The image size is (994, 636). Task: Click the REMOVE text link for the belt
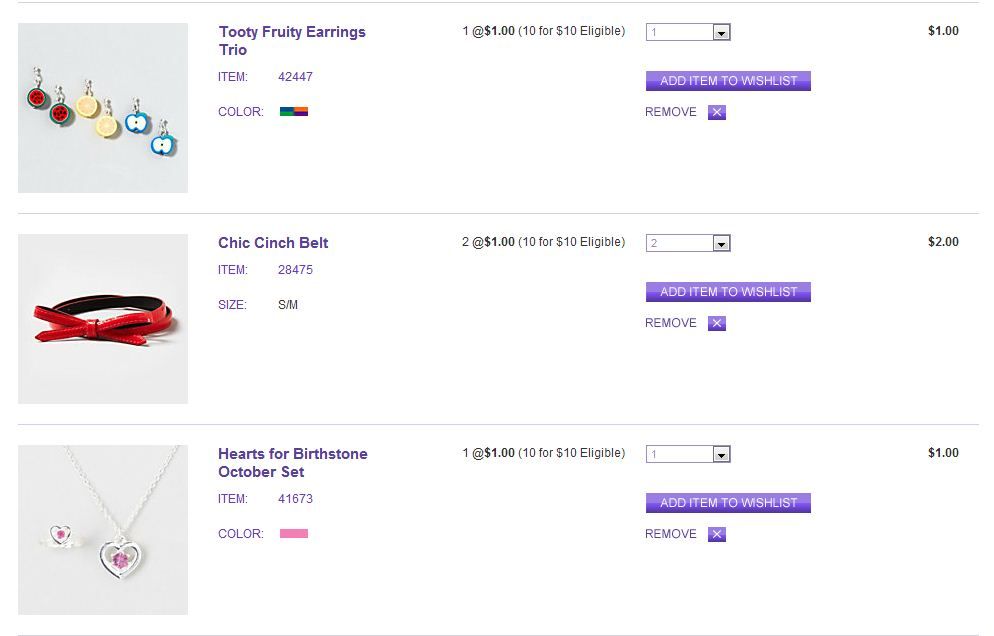(671, 323)
